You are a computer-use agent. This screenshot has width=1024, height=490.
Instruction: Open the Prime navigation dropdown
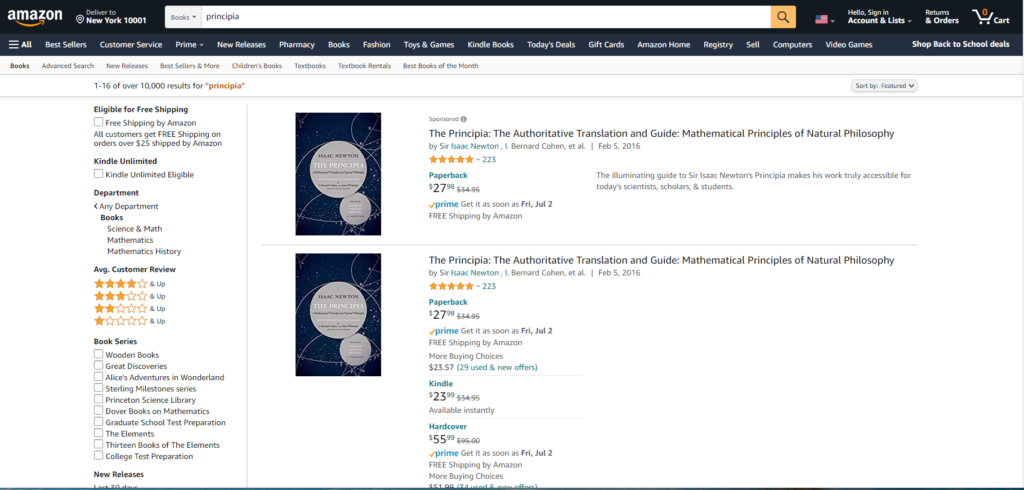coord(189,45)
